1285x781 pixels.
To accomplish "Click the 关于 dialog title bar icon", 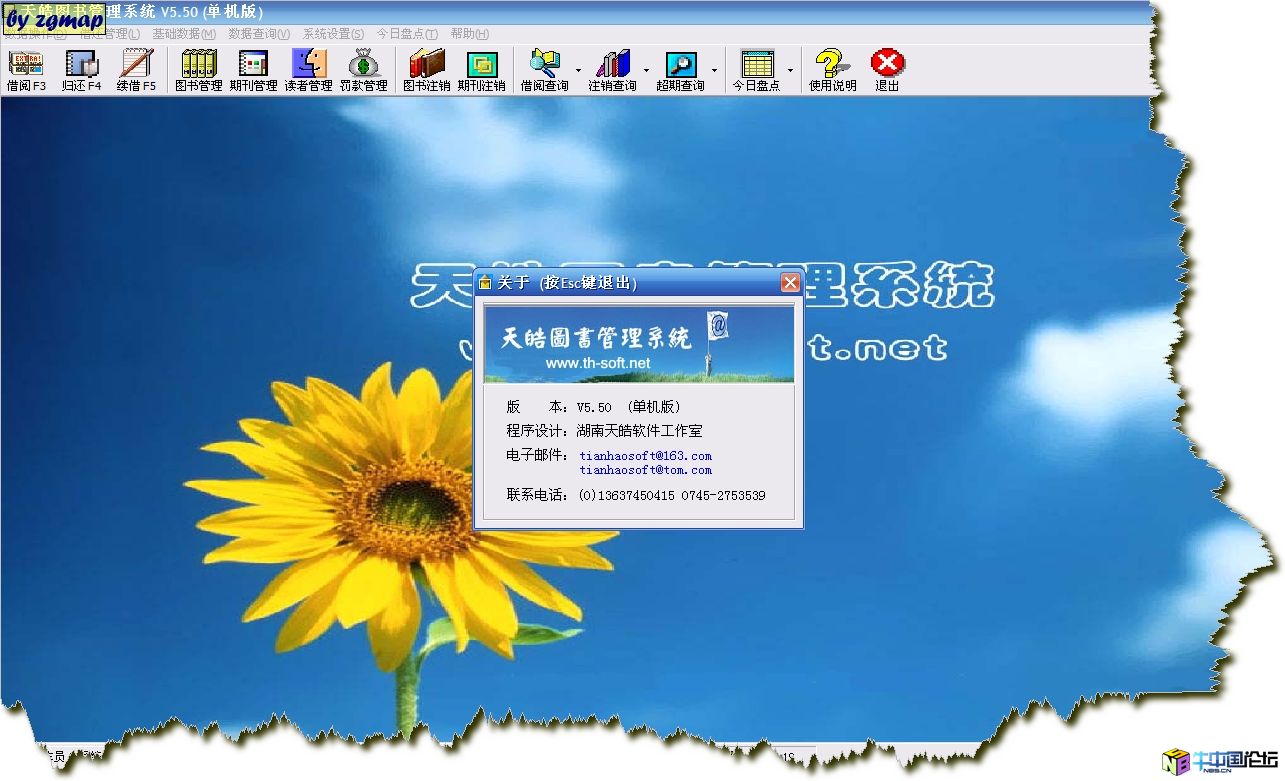I will coord(485,283).
